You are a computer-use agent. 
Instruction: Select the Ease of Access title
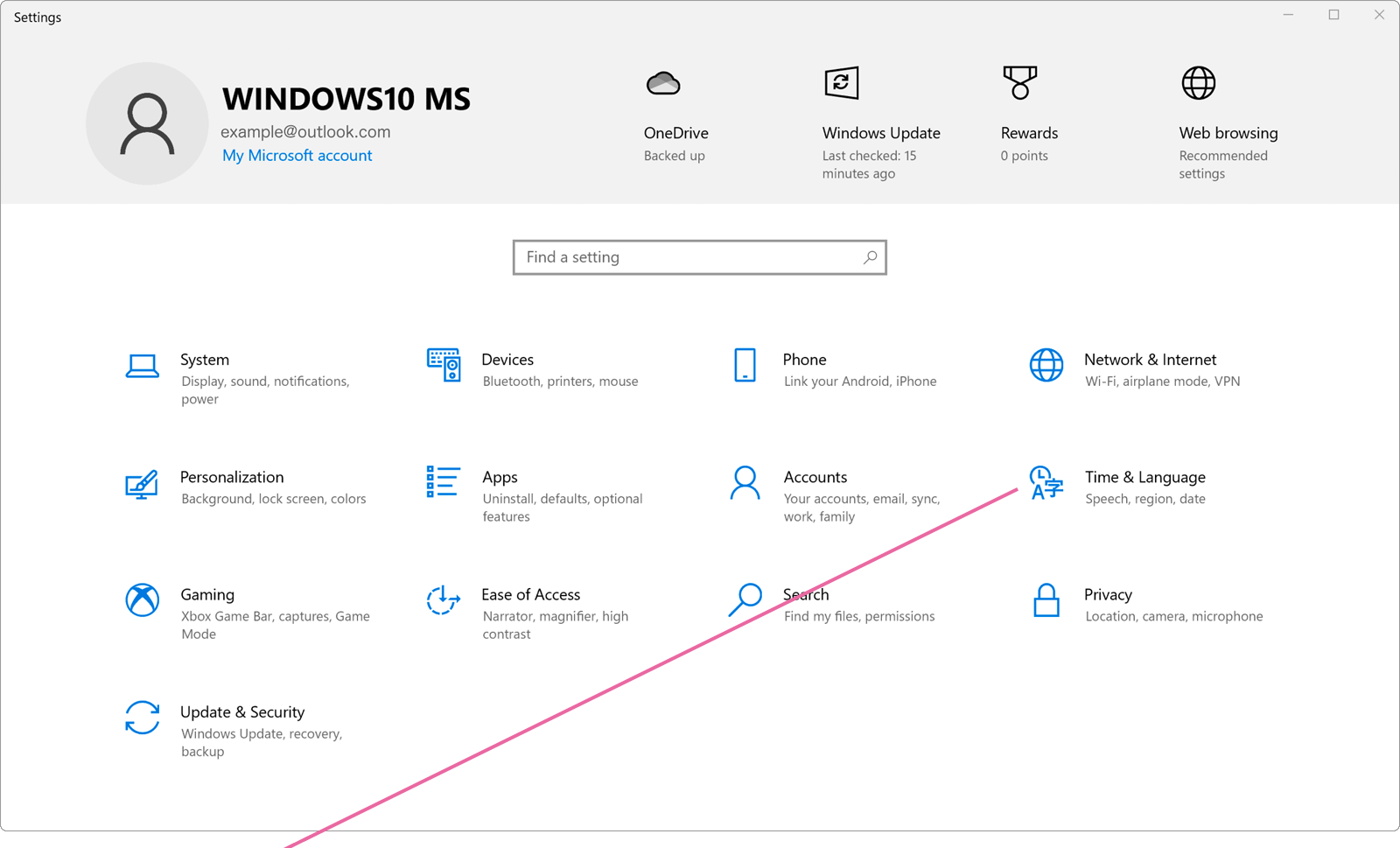(530, 594)
